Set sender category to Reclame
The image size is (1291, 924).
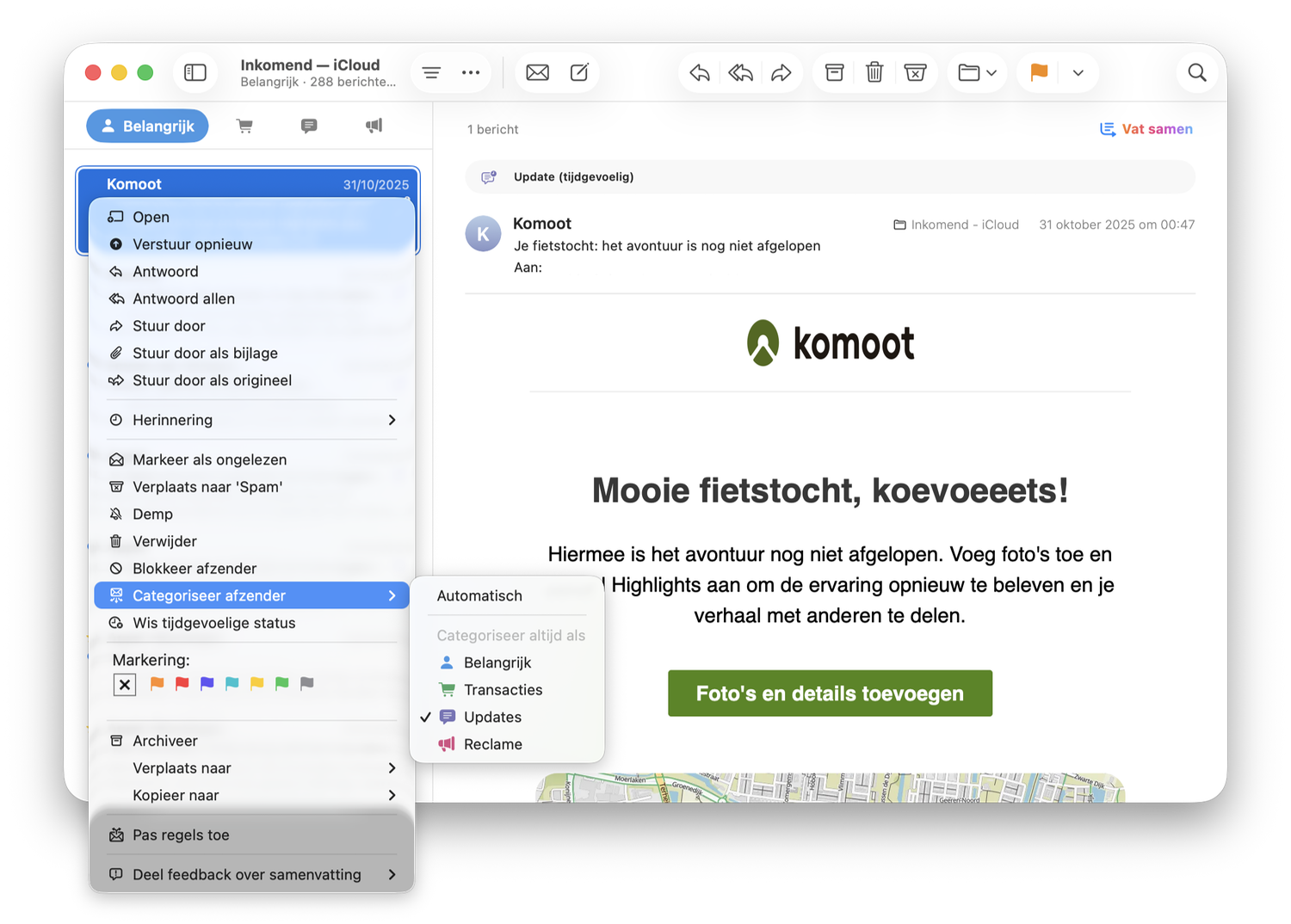pyautogui.click(x=492, y=745)
